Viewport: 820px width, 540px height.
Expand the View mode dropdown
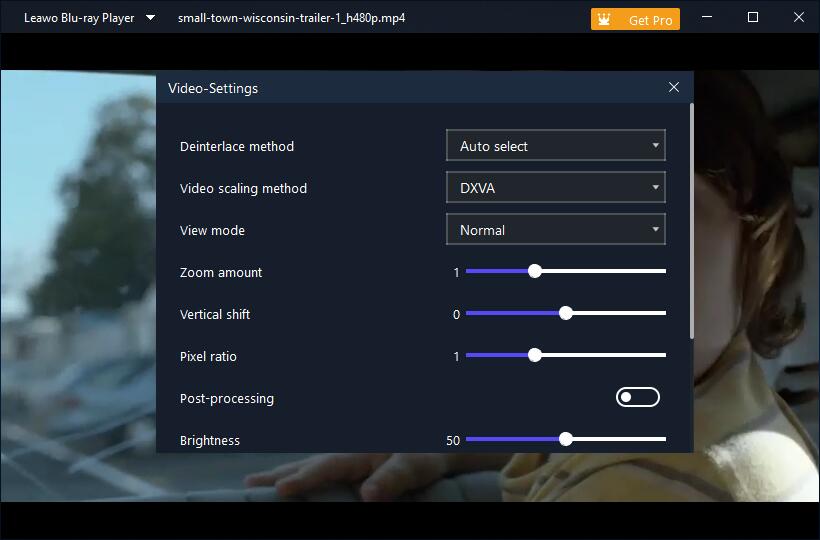[555, 230]
